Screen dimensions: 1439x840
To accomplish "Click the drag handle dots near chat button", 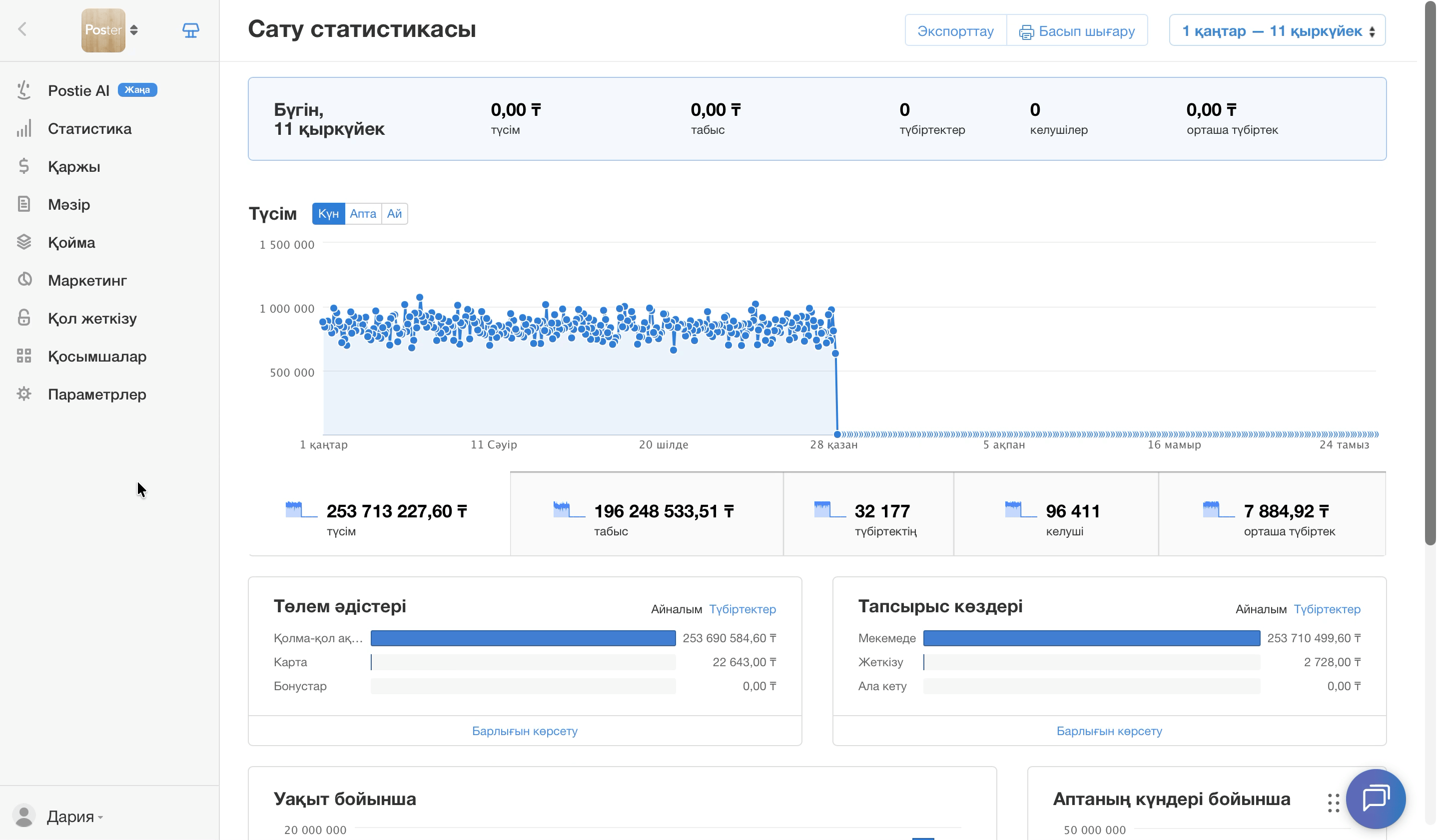I will click(x=1334, y=803).
